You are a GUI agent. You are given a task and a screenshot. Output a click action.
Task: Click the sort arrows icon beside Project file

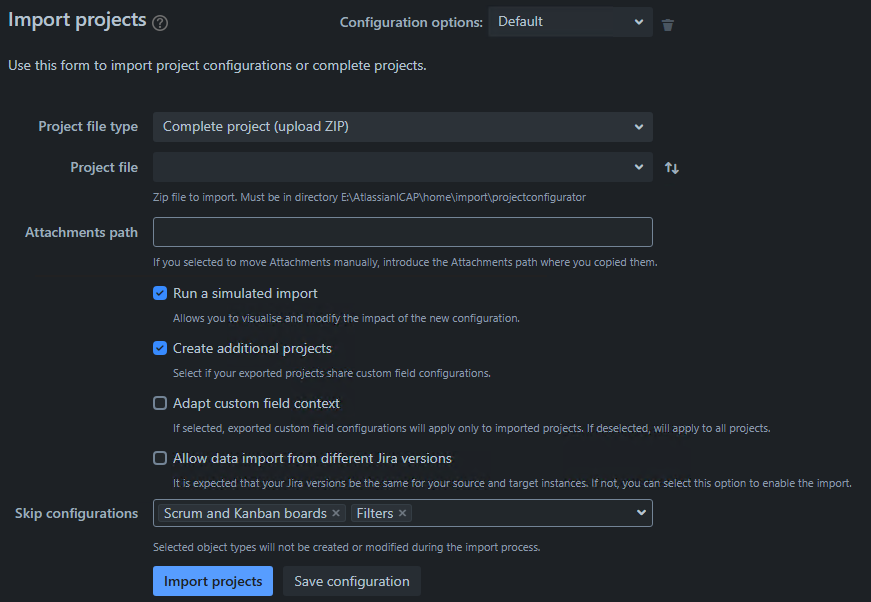click(x=672, y=168)
